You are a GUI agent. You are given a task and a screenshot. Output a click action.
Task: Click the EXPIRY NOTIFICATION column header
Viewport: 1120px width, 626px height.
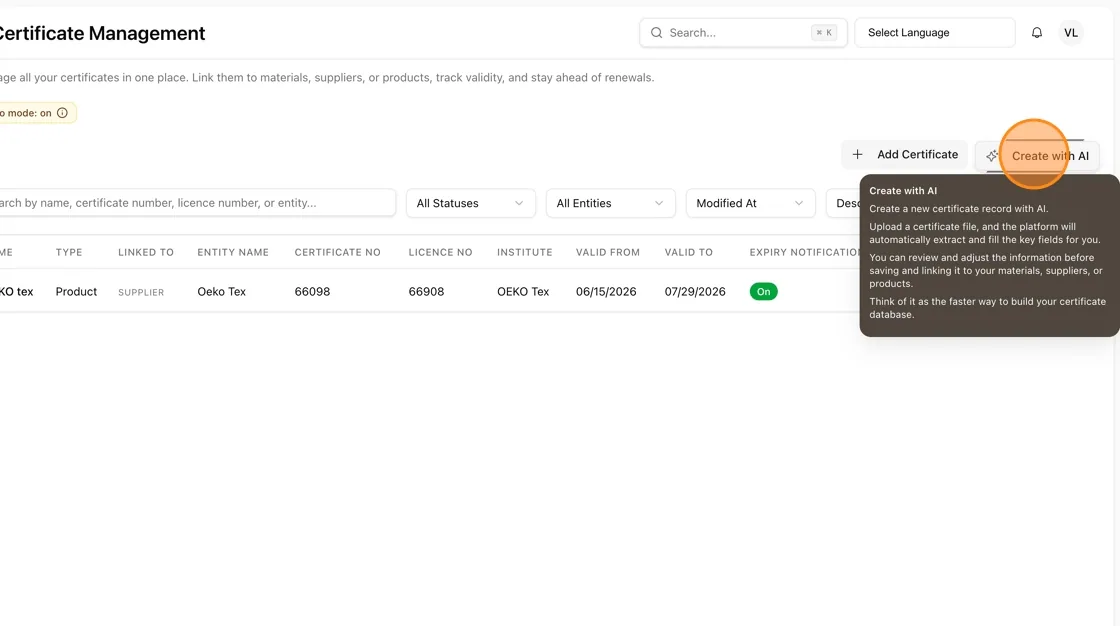(804, 252)
